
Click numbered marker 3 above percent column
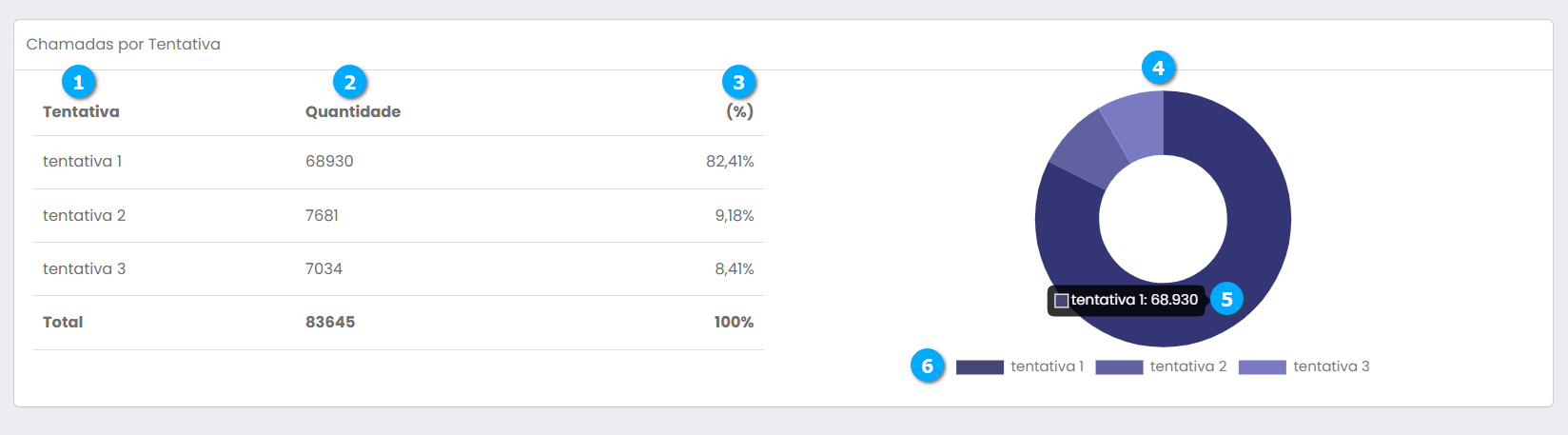(739, 83)
